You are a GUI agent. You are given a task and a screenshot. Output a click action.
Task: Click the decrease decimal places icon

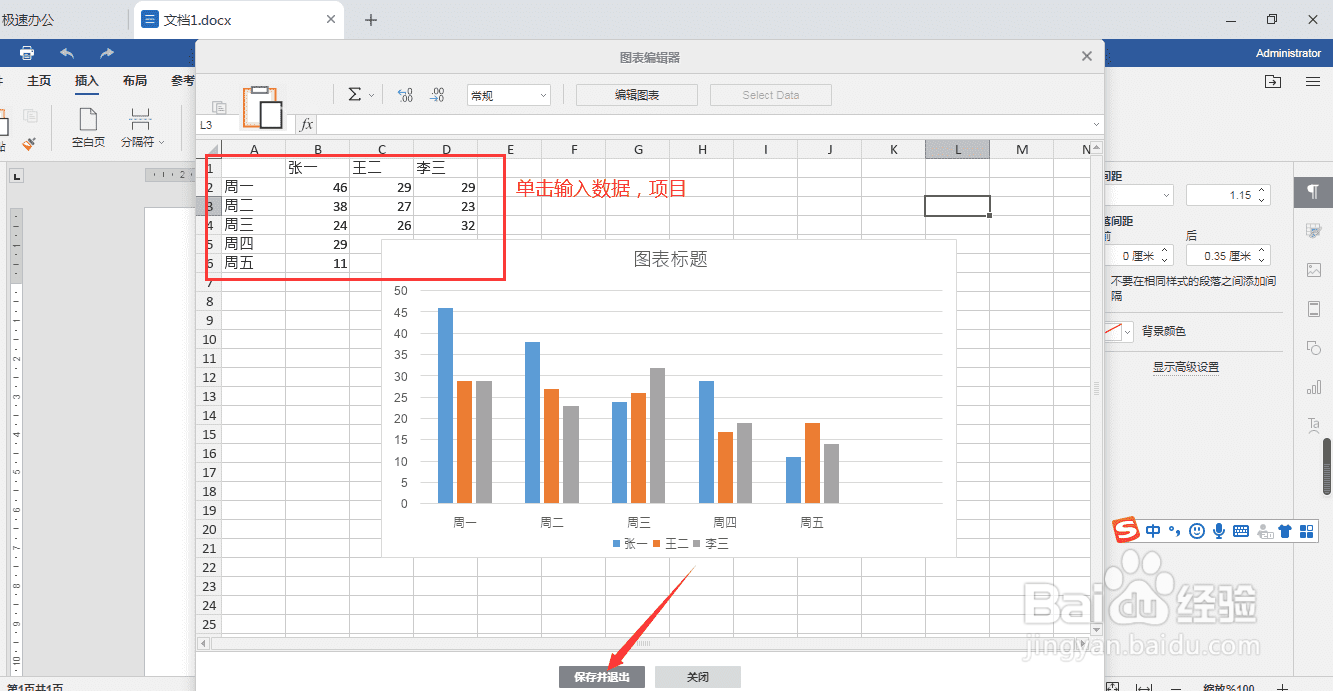tap(405, 95)
